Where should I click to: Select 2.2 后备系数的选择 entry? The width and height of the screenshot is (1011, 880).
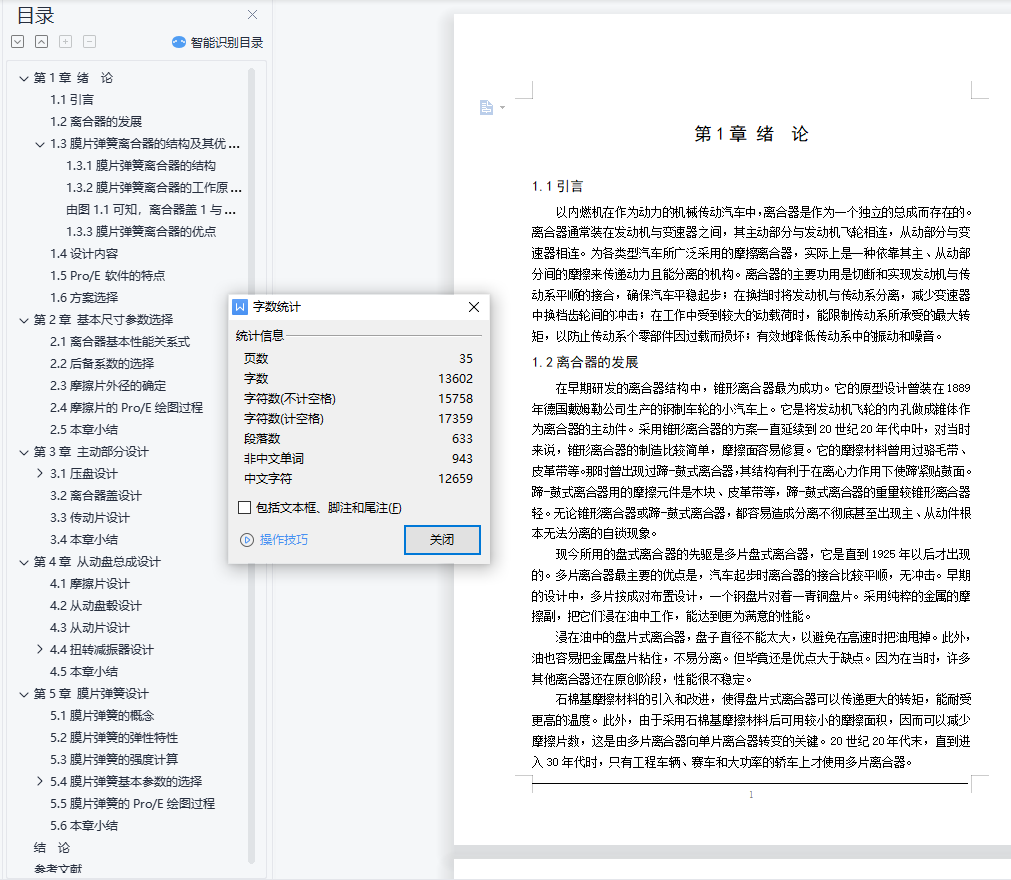(102, 364)
